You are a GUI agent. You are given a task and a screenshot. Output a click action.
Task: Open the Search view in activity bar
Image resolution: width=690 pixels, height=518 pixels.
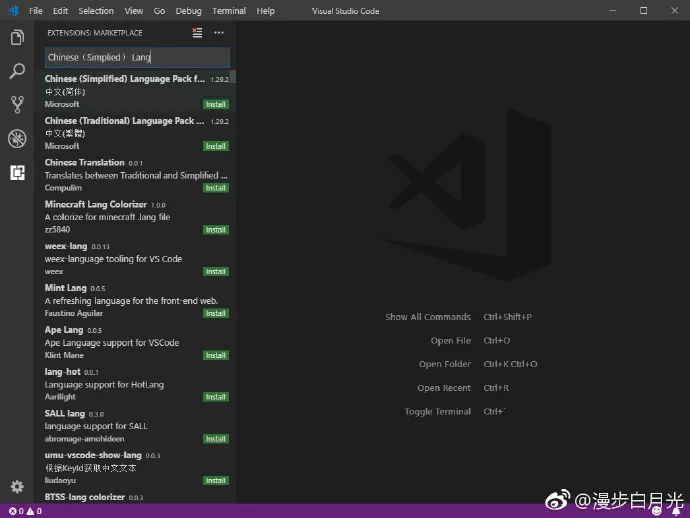[x=17, y=71]
